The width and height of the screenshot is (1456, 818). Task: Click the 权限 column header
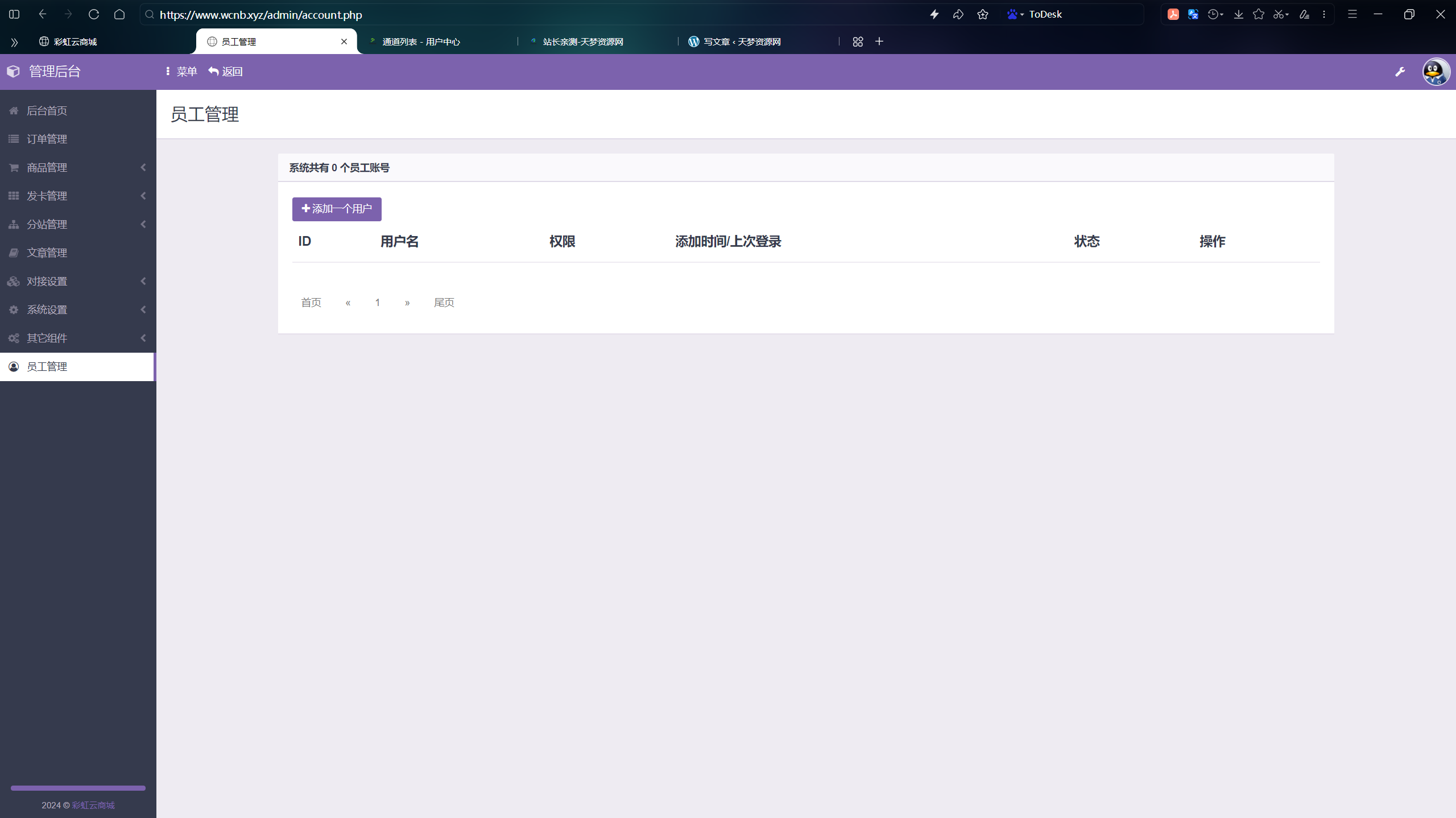pyautogui.click(x=562, y=242)
